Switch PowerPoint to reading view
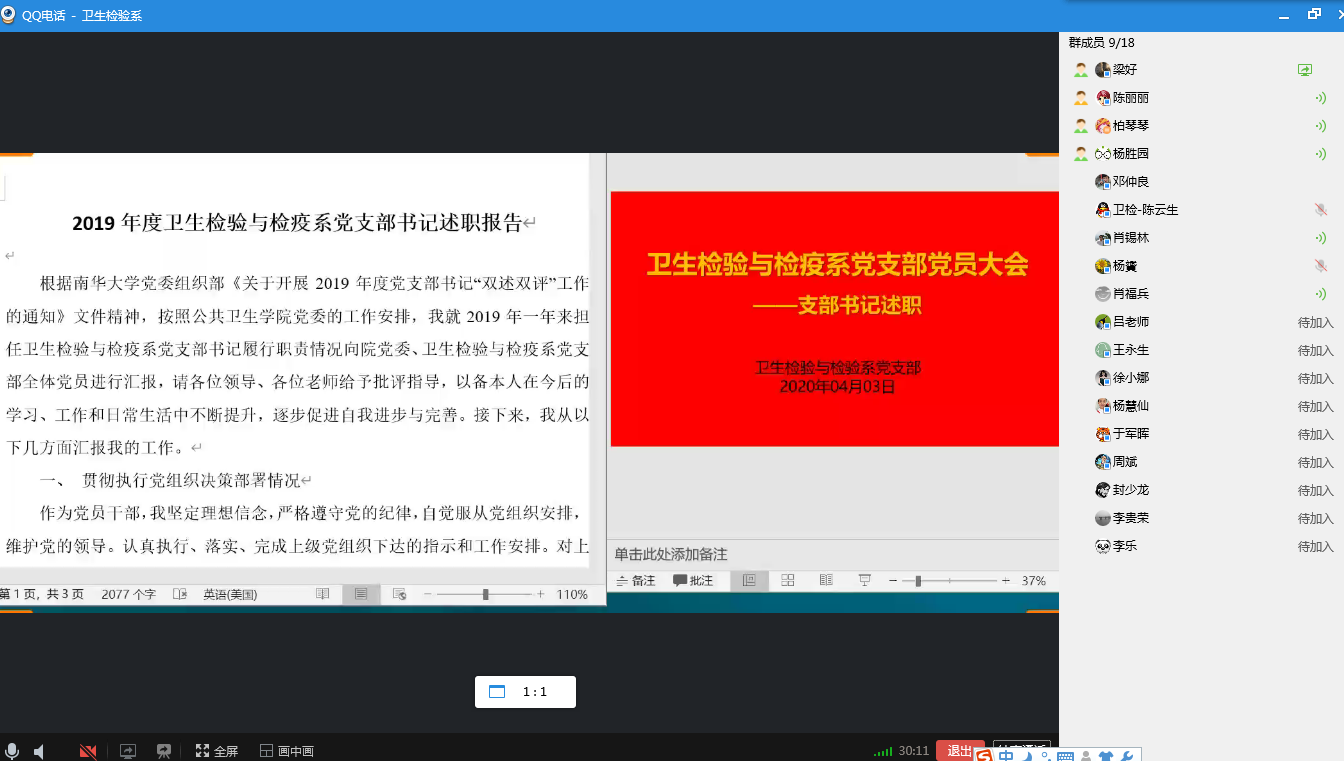The image size is (1344, 761). [826, 581]
